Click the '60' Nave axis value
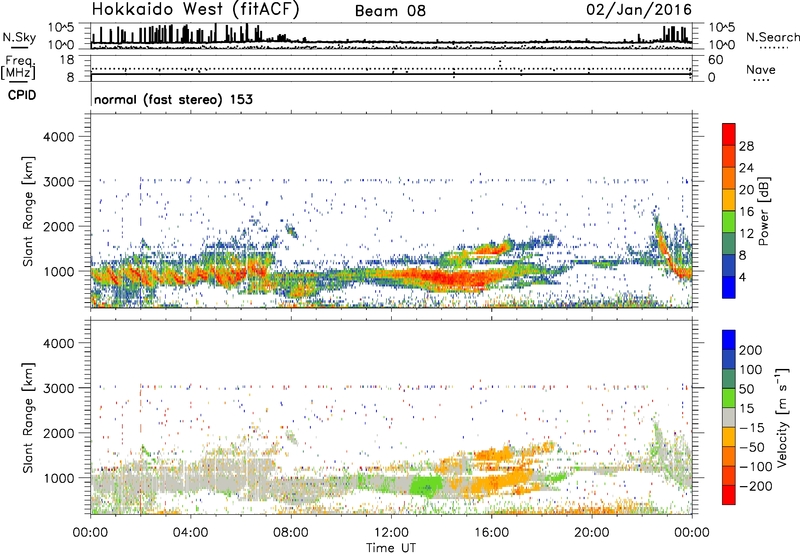This screenshot has width=800, height=554. click(x=715, y=60)
